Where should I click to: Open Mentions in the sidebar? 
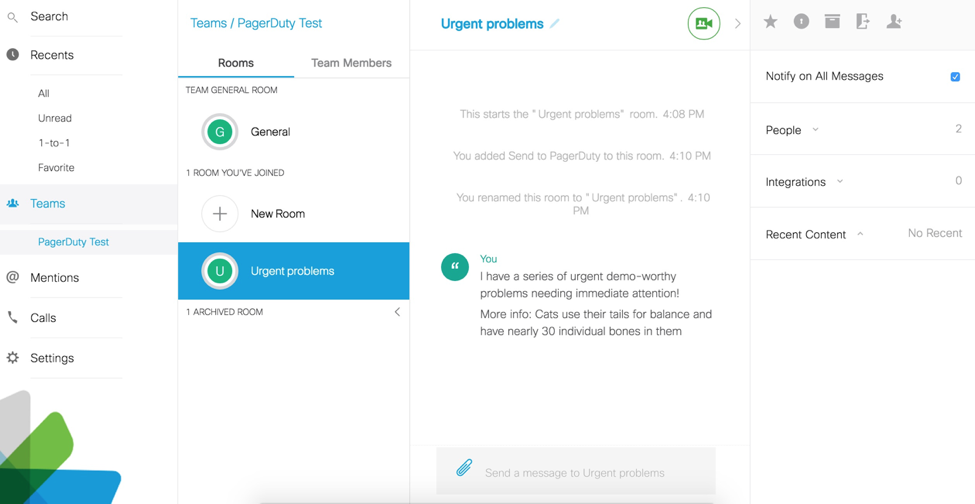(54, 278)
